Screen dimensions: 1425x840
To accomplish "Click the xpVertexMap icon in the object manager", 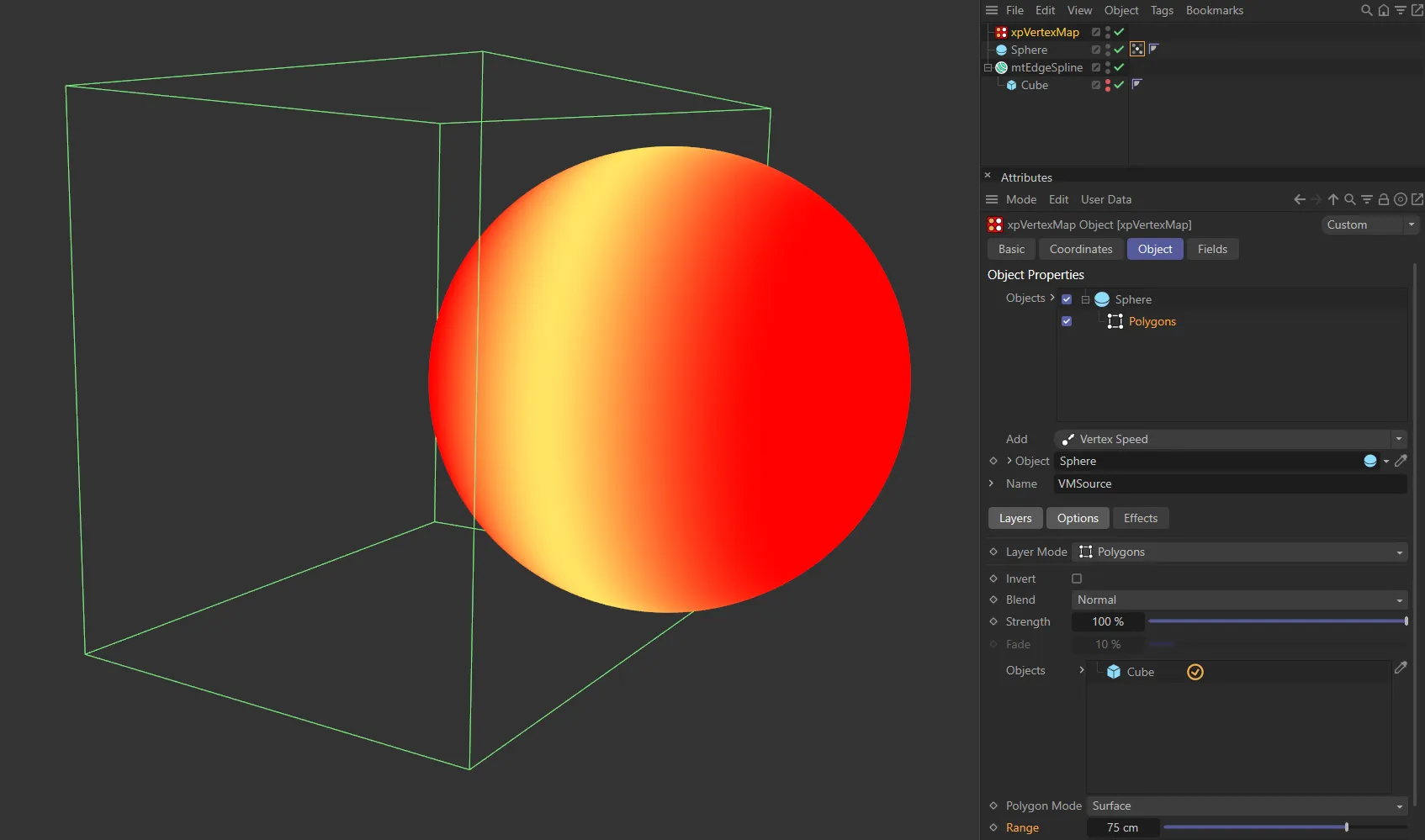I will [1000, 32].
